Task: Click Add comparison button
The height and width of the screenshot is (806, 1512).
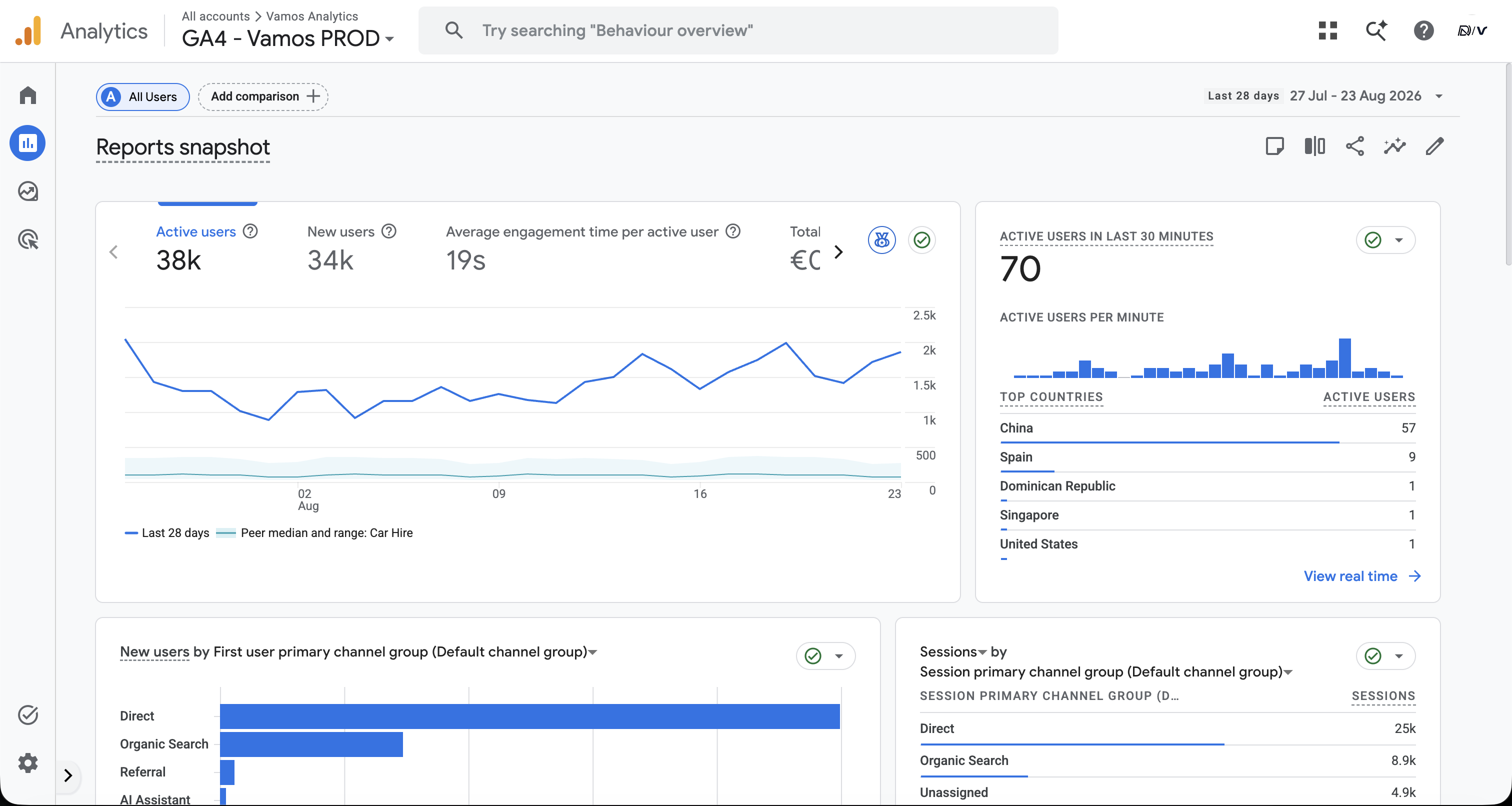Action: tap(263, 96)
